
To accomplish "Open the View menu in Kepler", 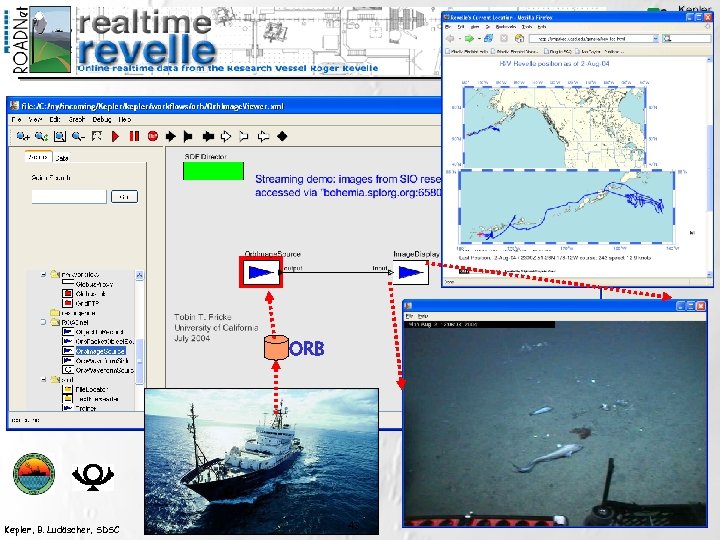I will [x=35, y=119].
